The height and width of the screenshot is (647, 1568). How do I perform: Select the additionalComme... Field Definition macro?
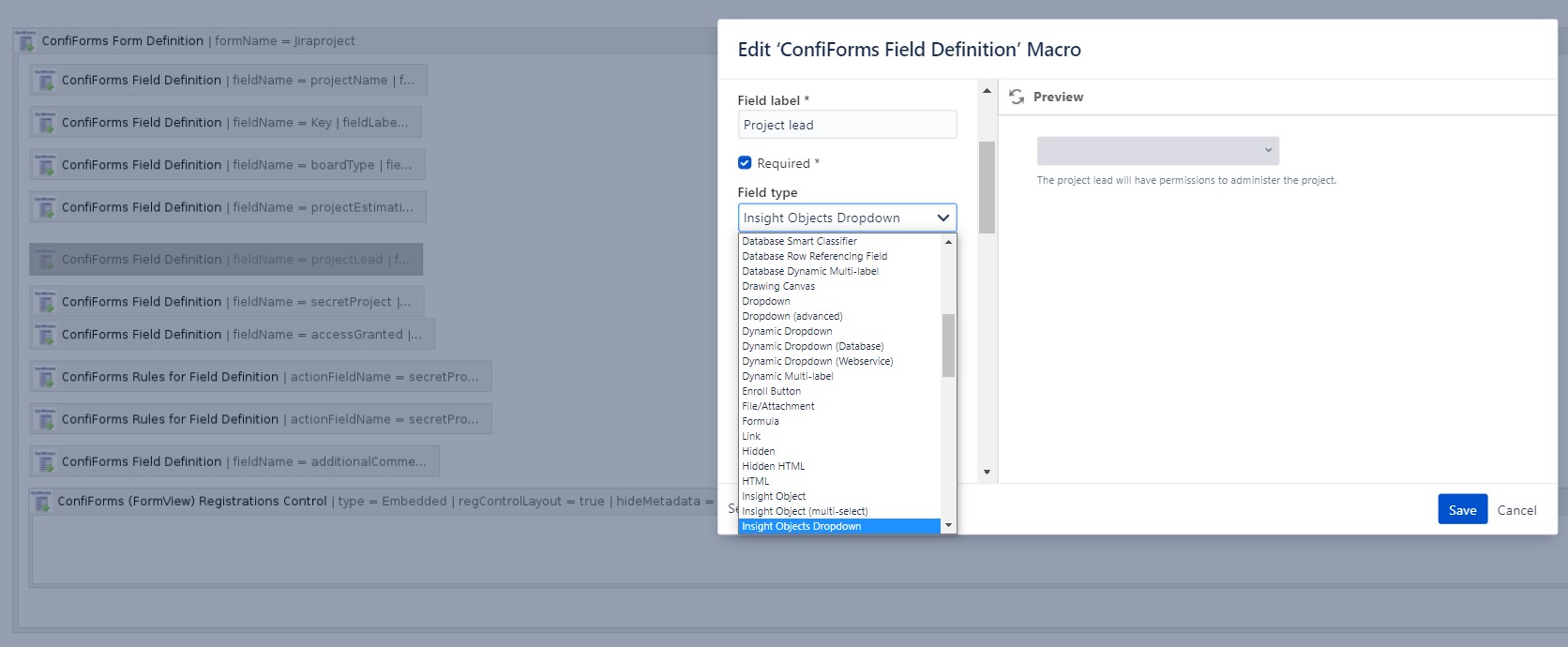point(234,462)
